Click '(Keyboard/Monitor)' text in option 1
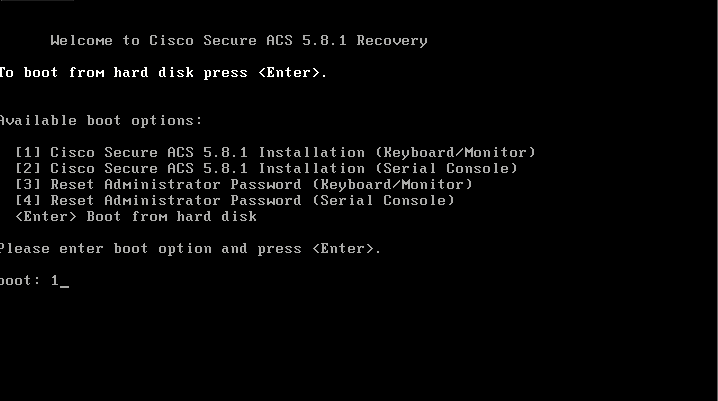The width and height of the screenshot is (718, 401). [x=456, y=152]
